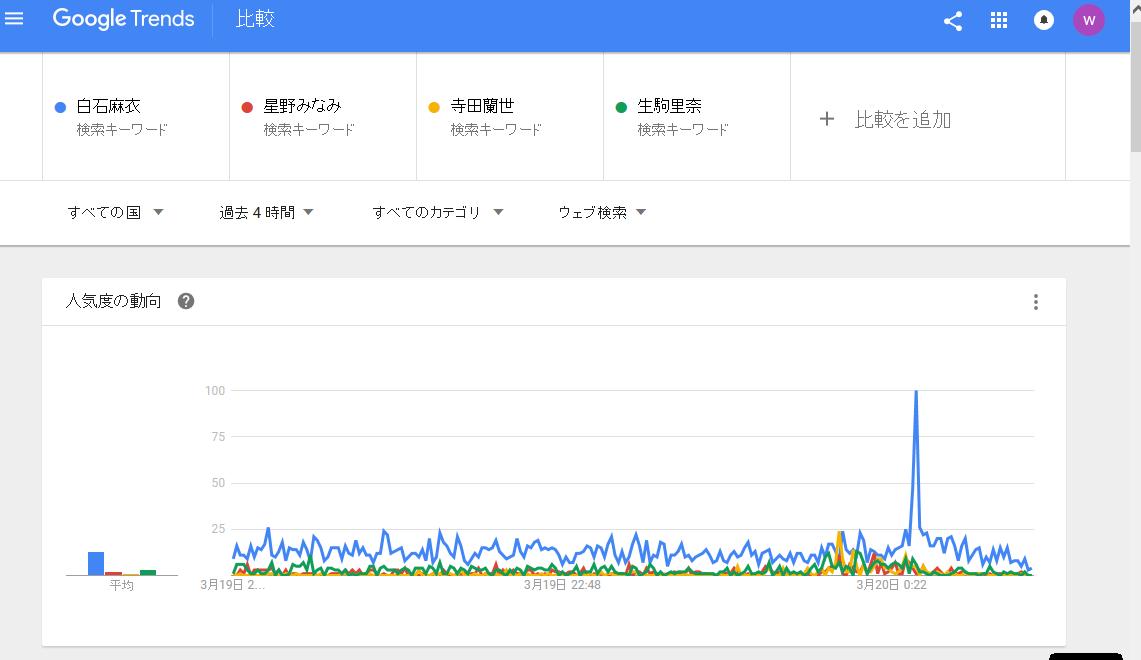Click the share icon in header
This screenshot has height=660, width=1141.
pos(953,20)
